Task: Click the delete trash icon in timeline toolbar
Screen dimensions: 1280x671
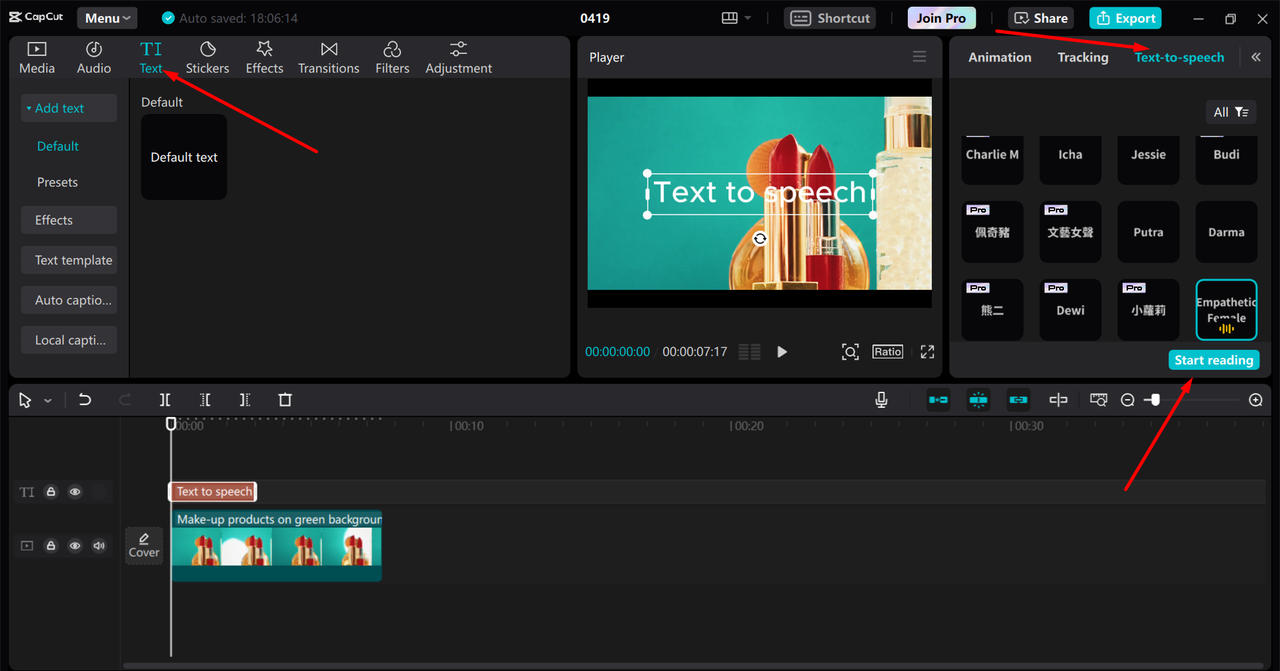Action: (285, 400)
